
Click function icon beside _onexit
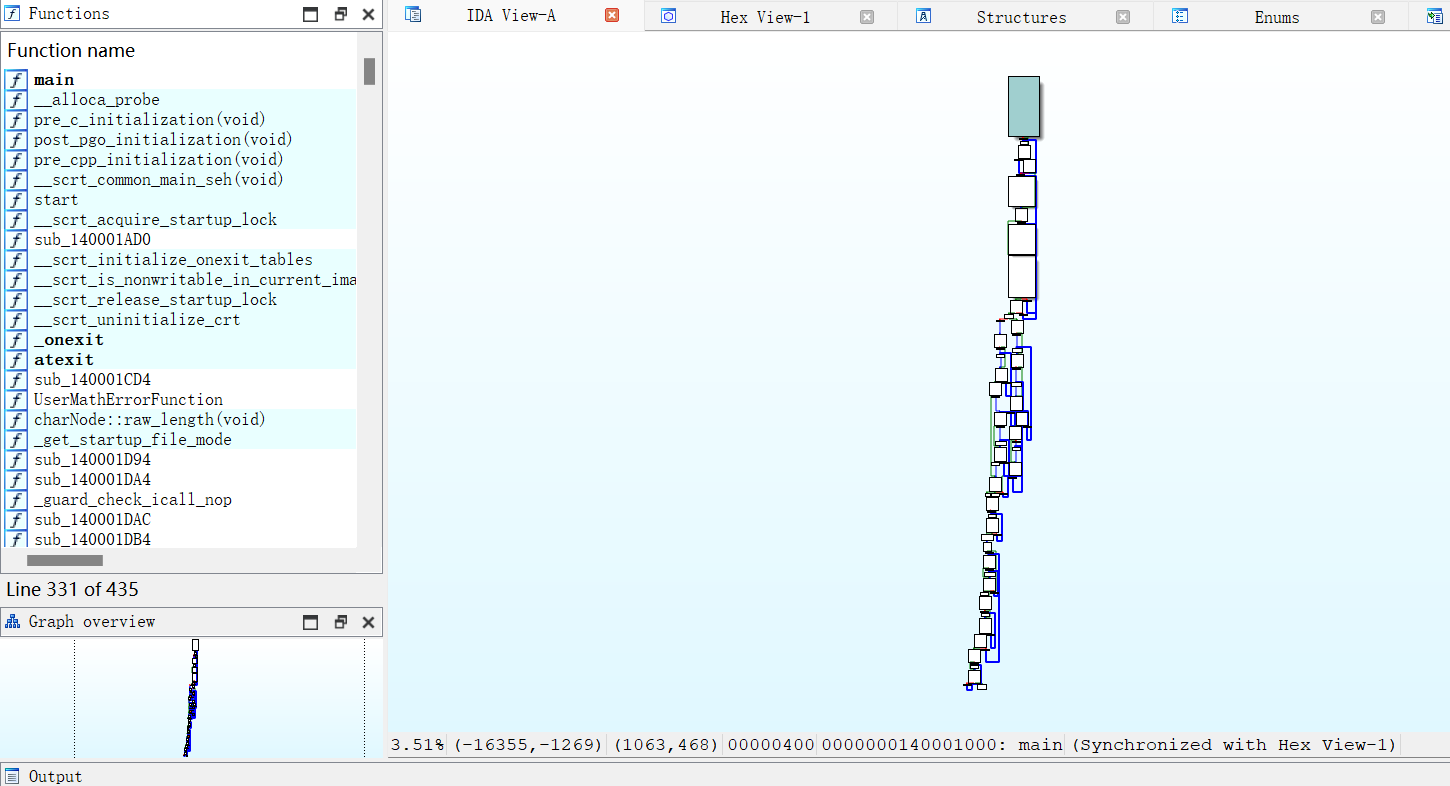click(16, 340)
